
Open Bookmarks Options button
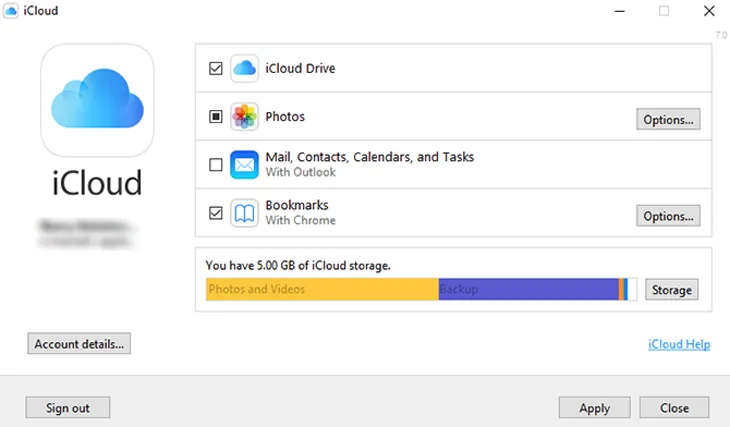click(x=668, y=216)
